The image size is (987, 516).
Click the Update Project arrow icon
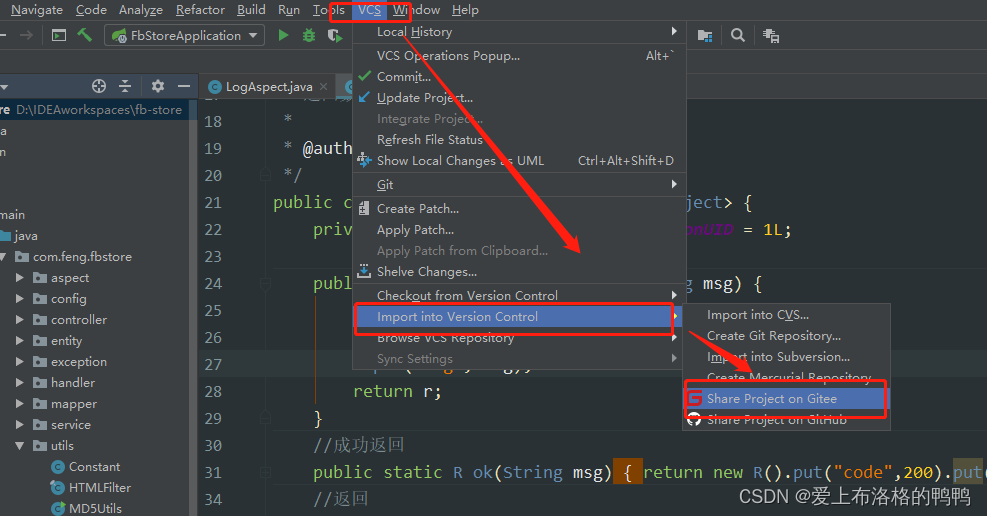364,97
